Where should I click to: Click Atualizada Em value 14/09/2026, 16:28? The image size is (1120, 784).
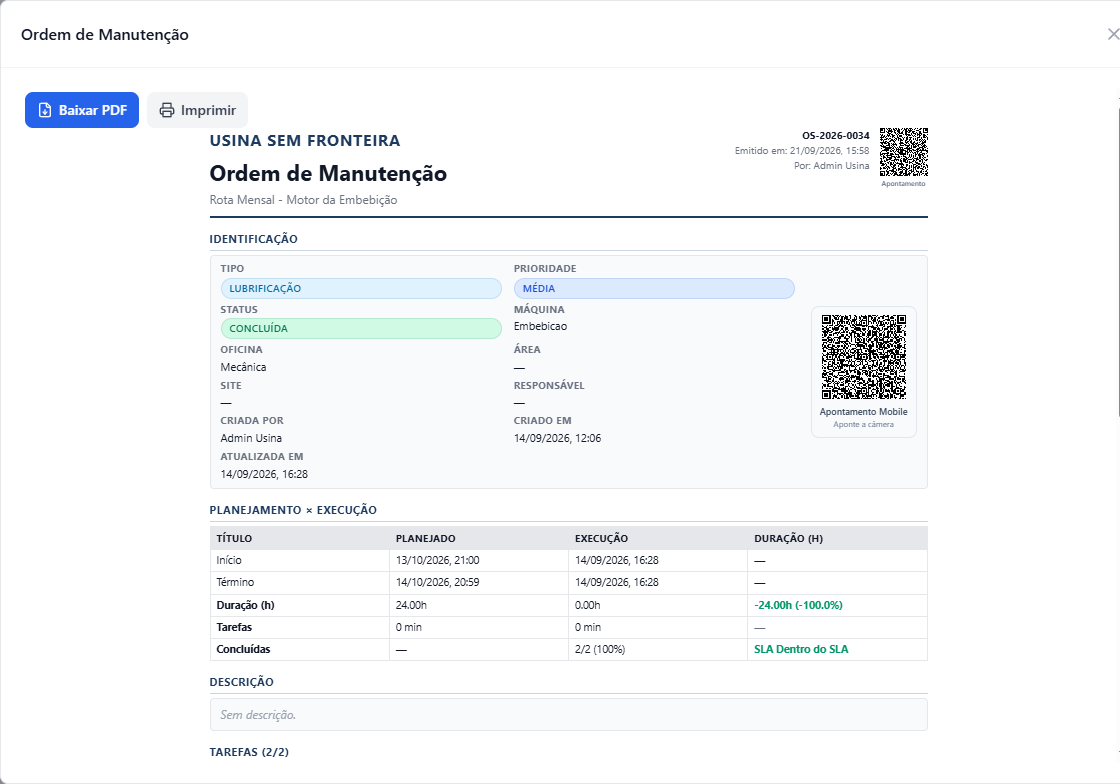(x=264, y=474)
